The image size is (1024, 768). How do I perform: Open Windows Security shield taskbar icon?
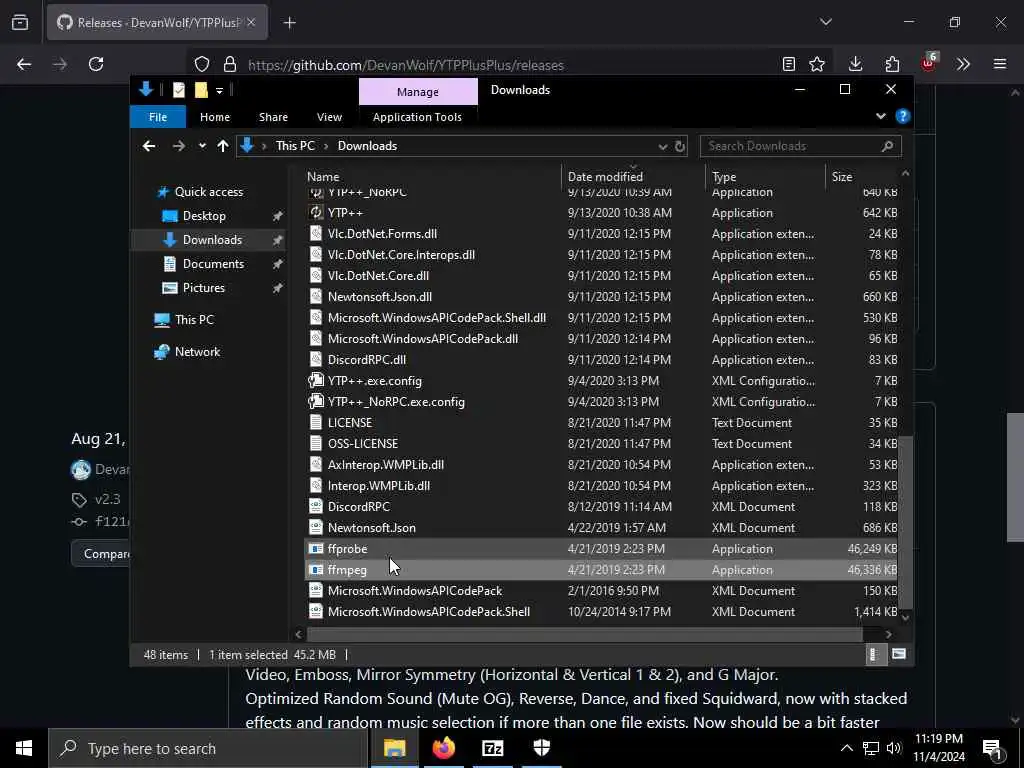pos(542,748)
